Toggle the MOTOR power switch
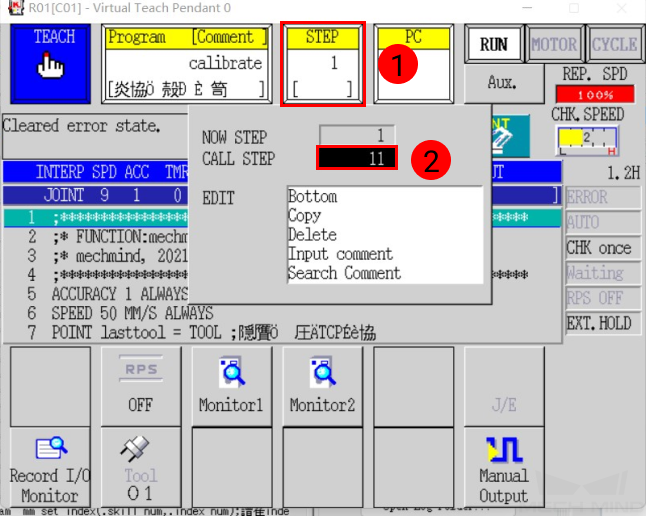Screen dimensions: 646x516 tap(554, 44)
